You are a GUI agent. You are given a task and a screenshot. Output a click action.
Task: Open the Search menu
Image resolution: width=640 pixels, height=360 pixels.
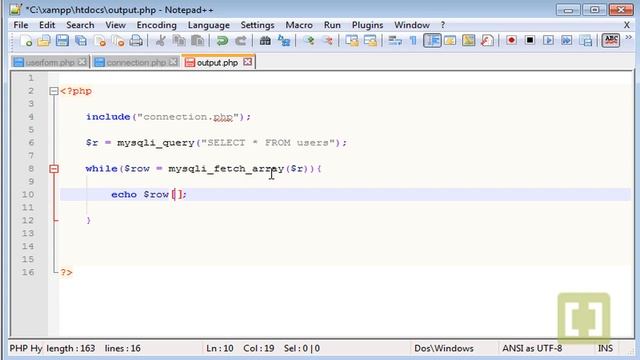(x=80, y=25)
